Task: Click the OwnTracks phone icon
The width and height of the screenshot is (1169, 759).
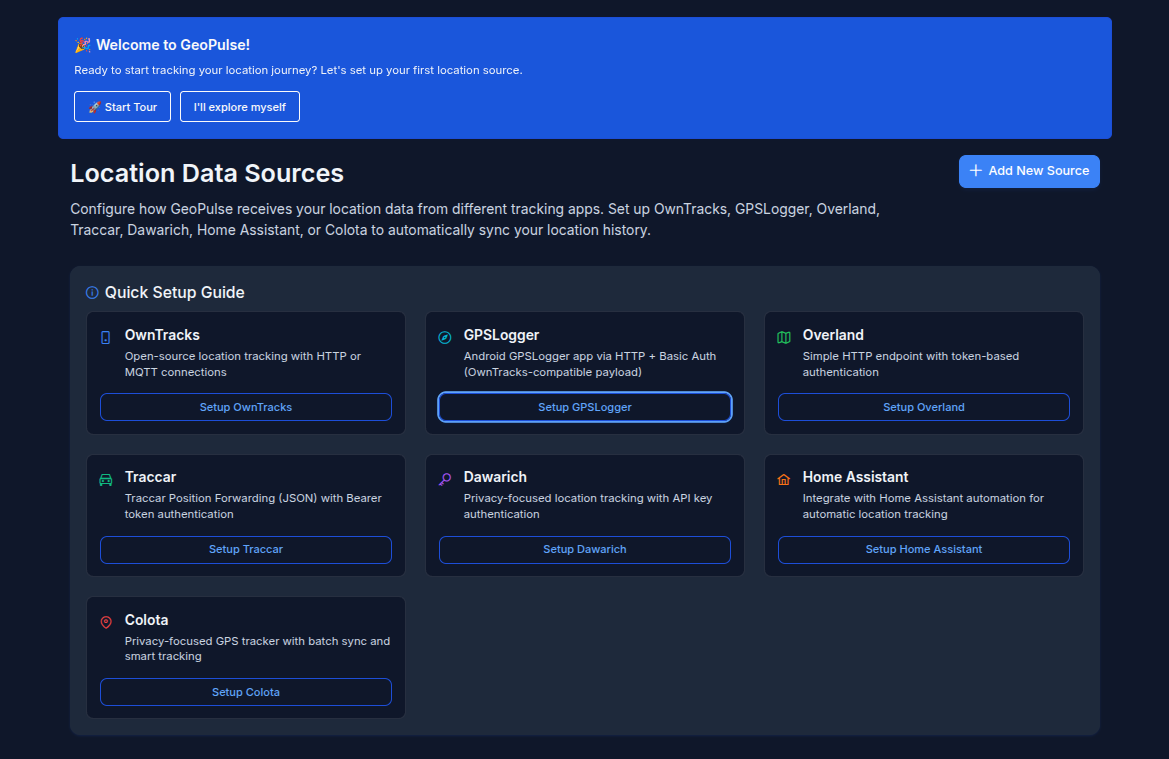Action: (106, 338)
